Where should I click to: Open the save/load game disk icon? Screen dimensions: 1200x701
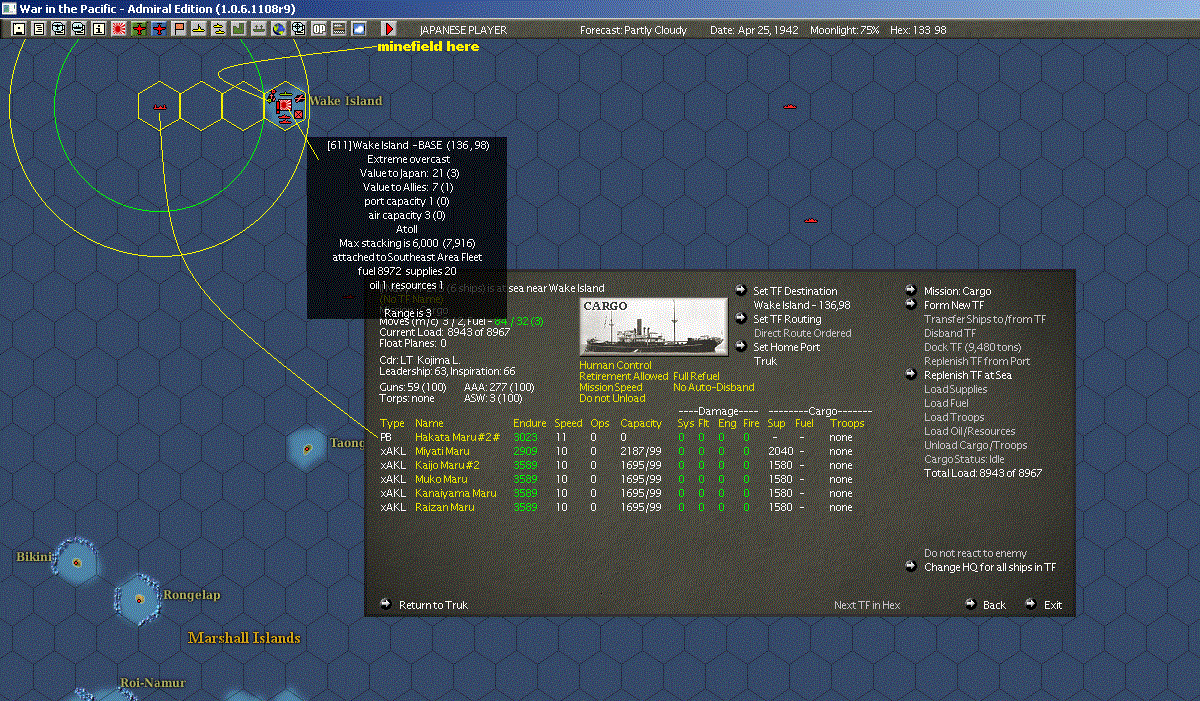pyautogui.click(x=18, y=29)
